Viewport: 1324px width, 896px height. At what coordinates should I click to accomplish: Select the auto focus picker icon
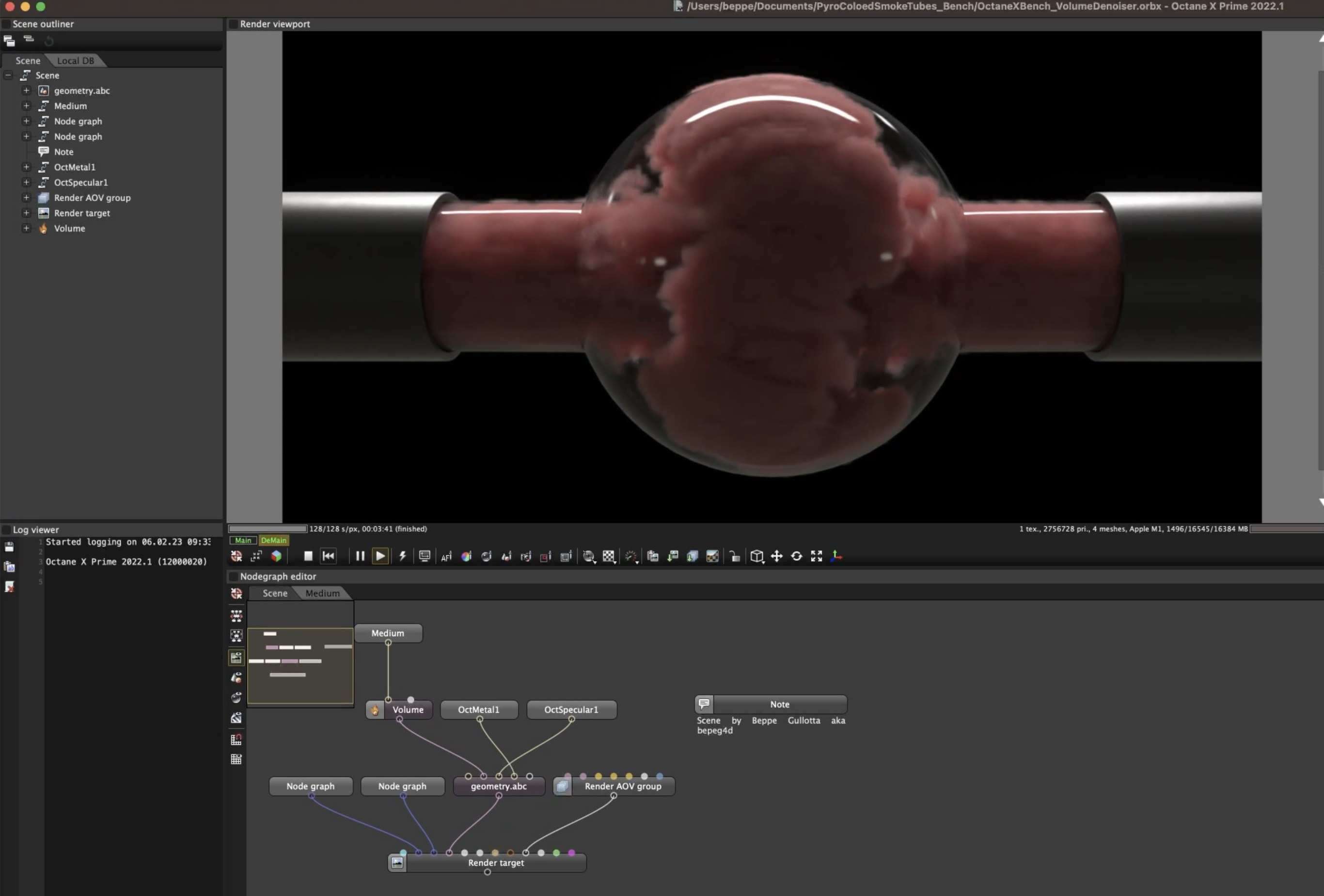click(x=446, y=556)
